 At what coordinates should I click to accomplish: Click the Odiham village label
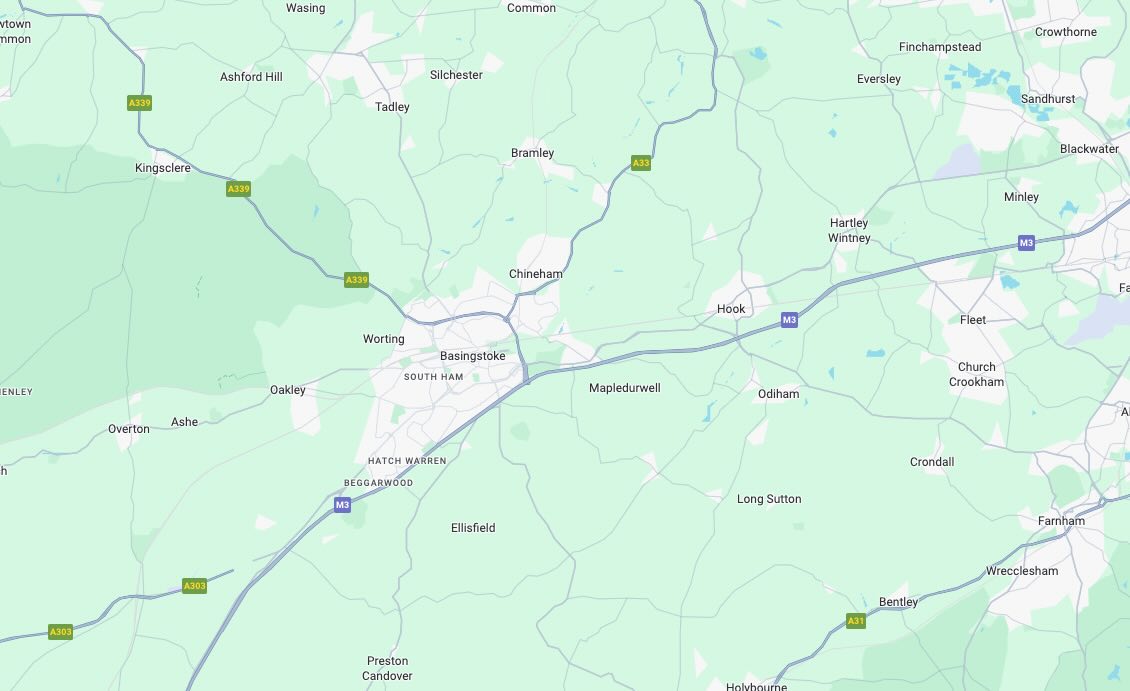[778, 394]
